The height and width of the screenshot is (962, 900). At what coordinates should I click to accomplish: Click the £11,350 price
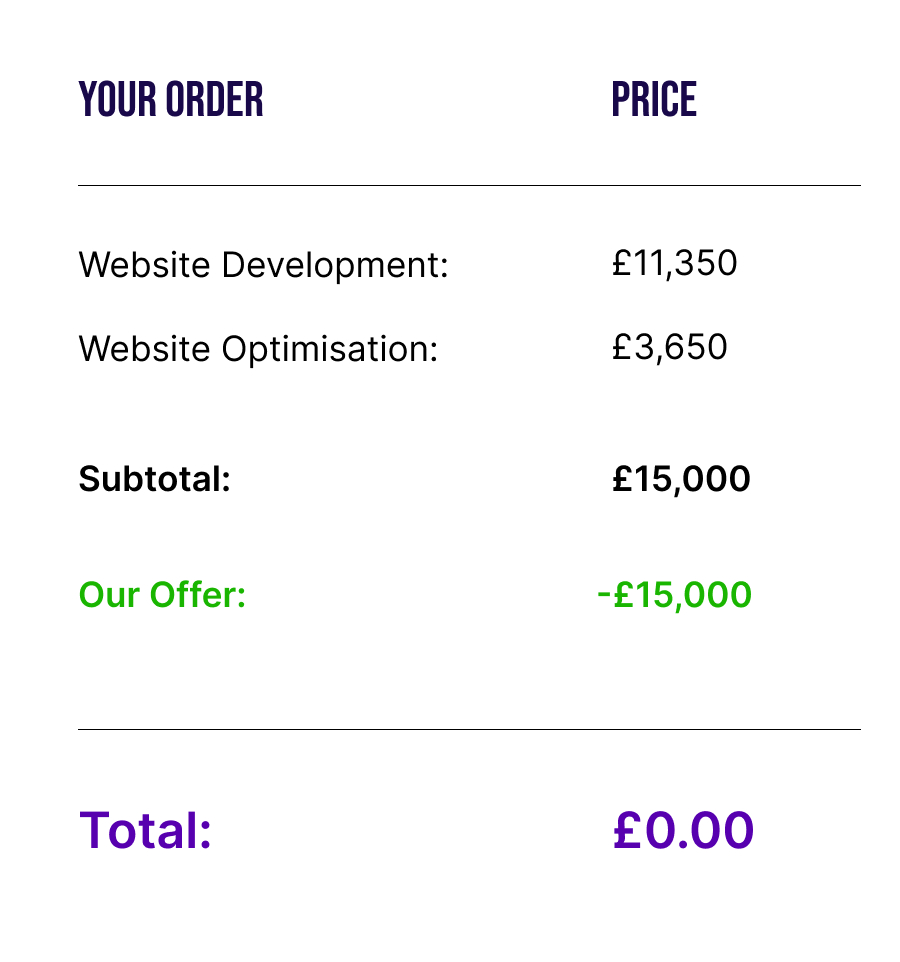tap(674, 263)
